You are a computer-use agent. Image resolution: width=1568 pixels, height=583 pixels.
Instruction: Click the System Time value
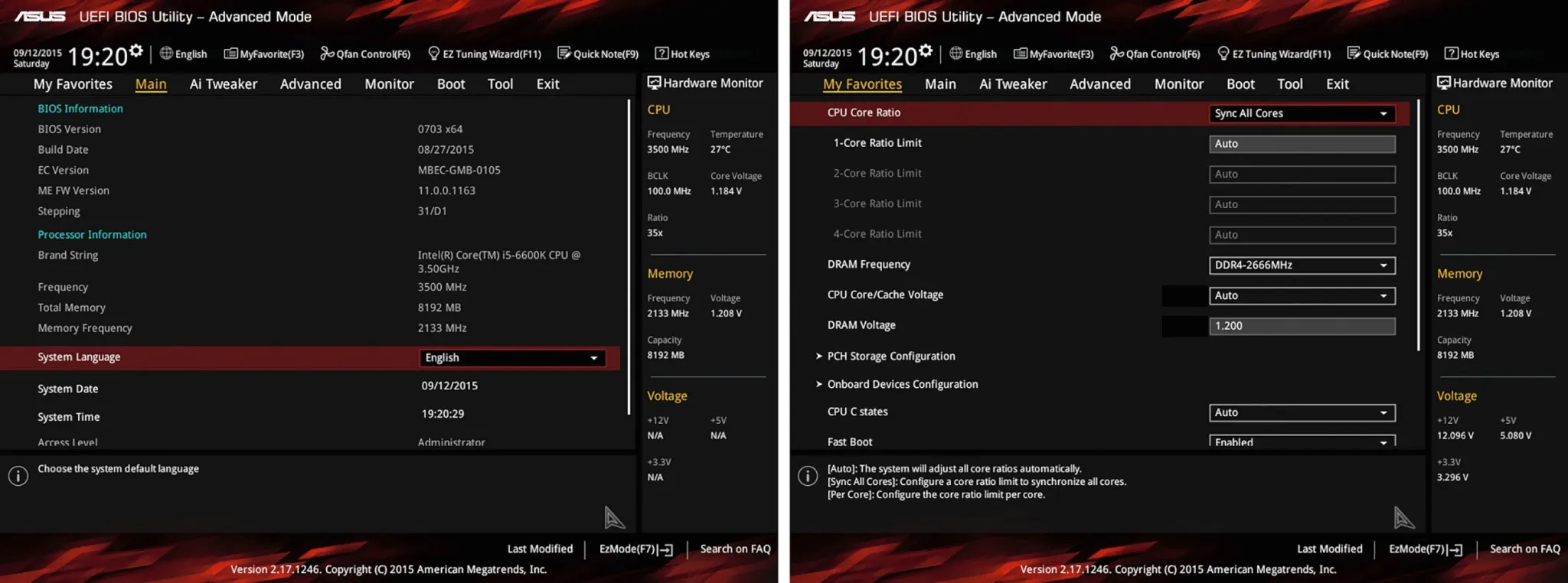(443, 414)
